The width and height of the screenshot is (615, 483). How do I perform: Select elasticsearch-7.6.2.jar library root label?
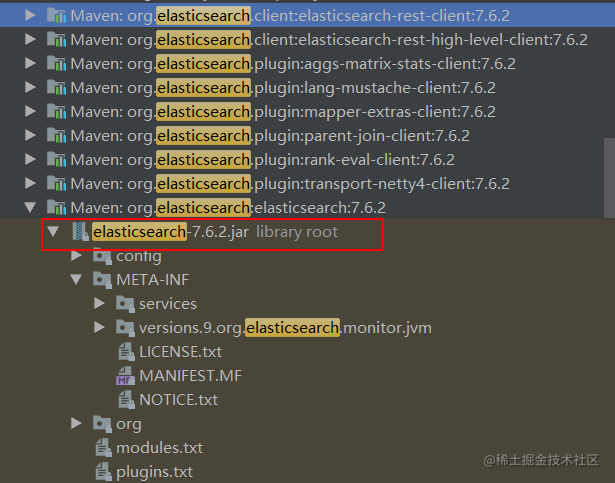tap(215, 232)
